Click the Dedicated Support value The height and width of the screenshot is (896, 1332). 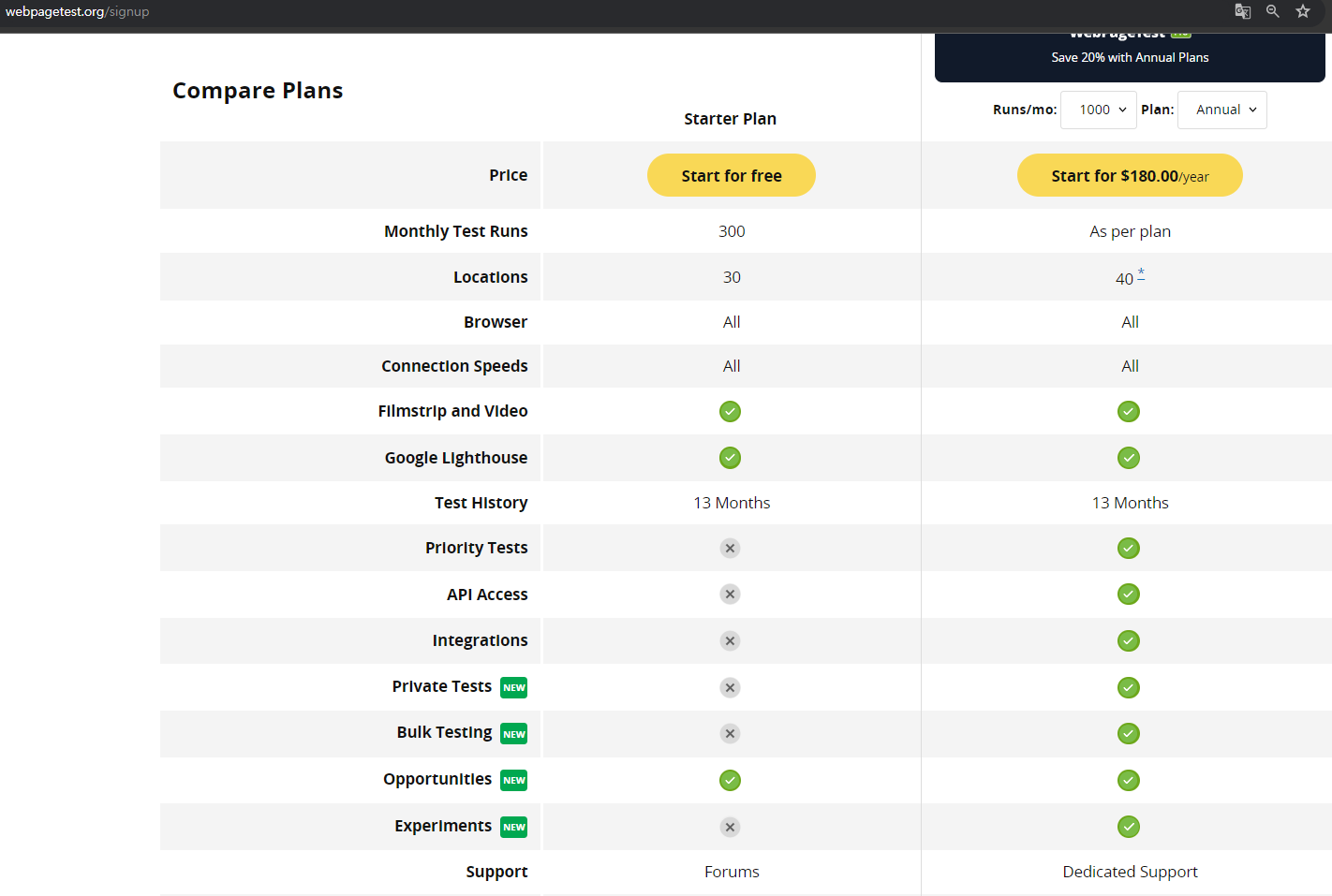[x=1130, y=872]
